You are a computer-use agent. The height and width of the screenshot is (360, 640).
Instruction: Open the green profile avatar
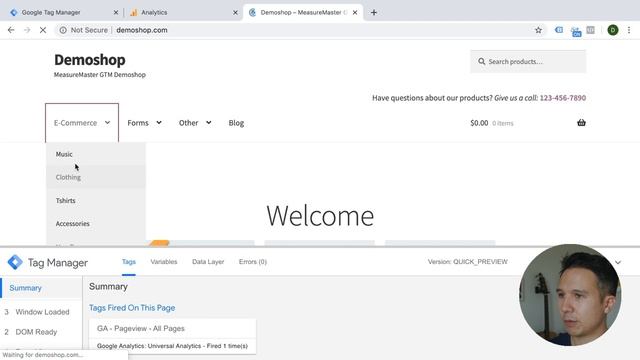coord(613,30)
